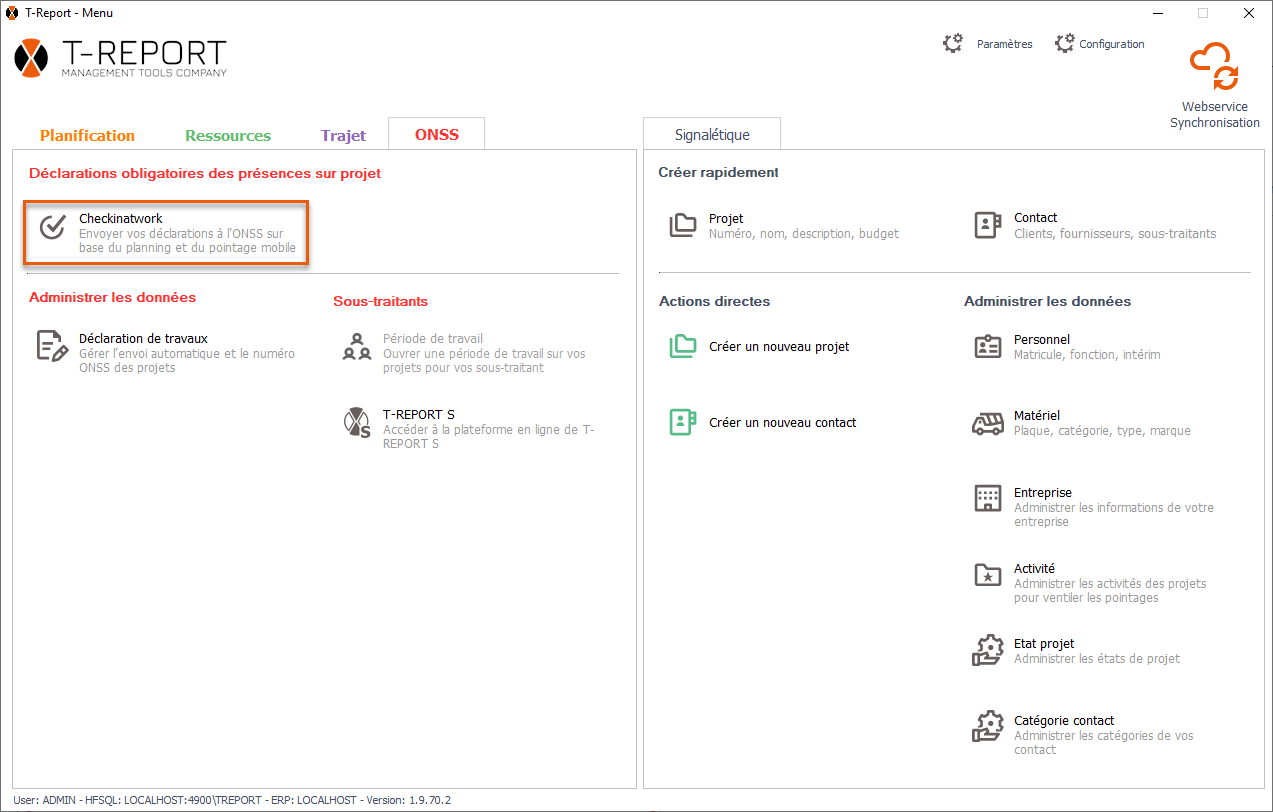Click the Signalétique tab
Image resolution: width=1273 pixels, height=812 pixels.
click(x=711, y=135)
